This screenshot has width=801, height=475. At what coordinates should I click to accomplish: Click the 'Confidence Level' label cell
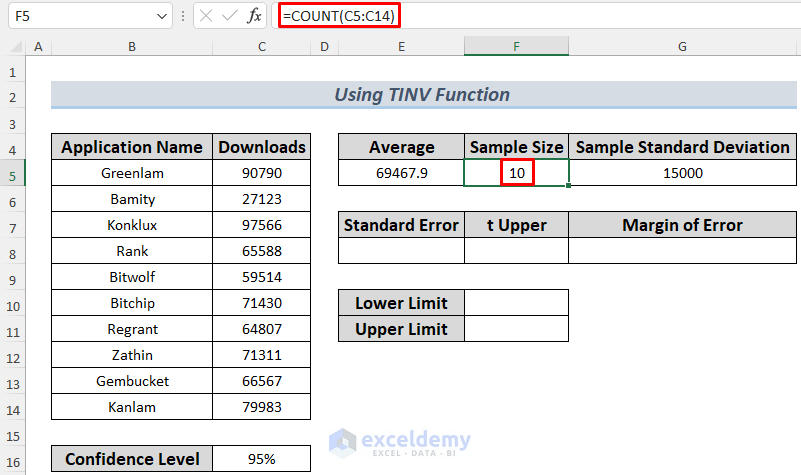(132, 459)
